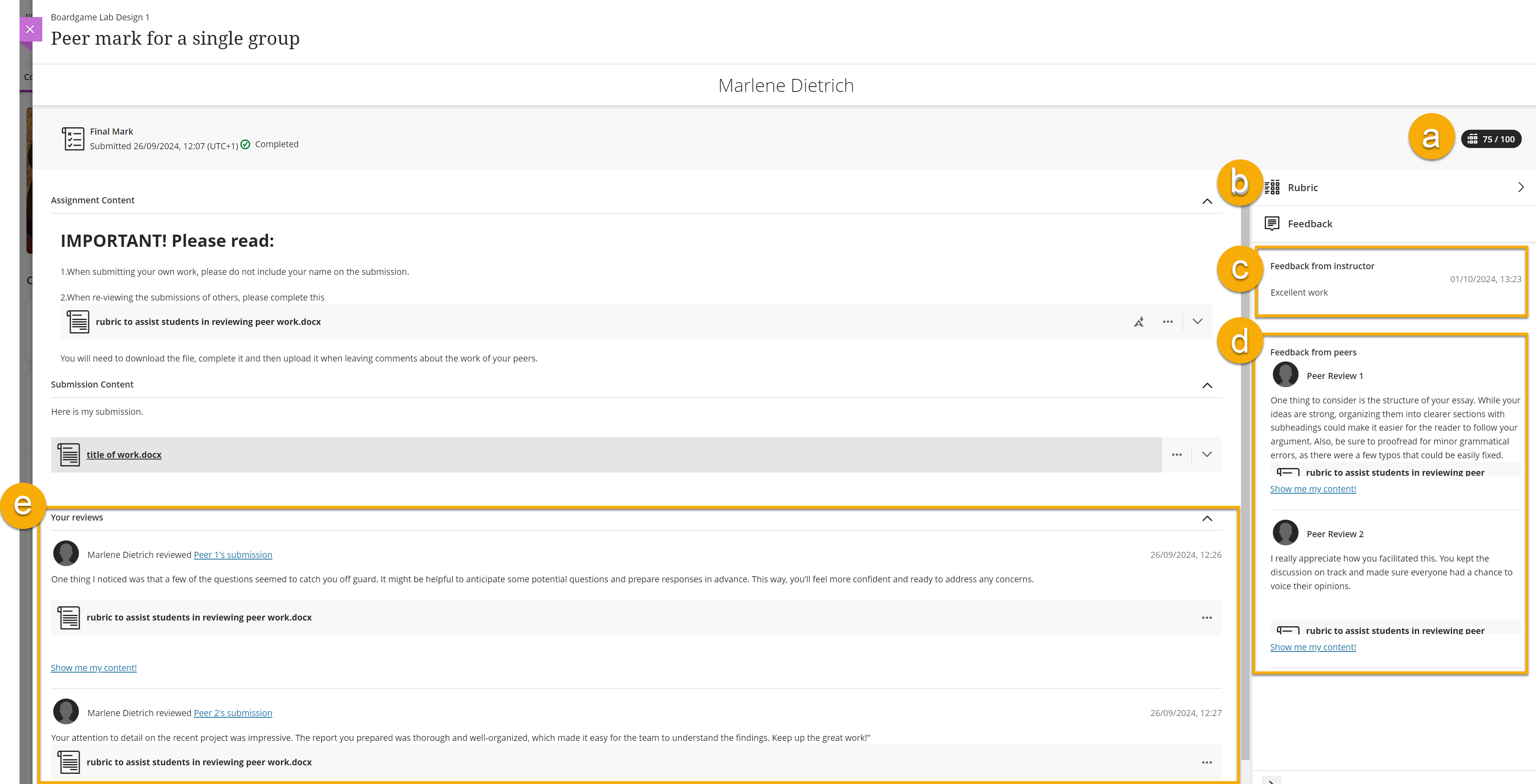Open Peer 1's submission link
The height and width of the screenshot is (784, 1536).
click(233, 555)
